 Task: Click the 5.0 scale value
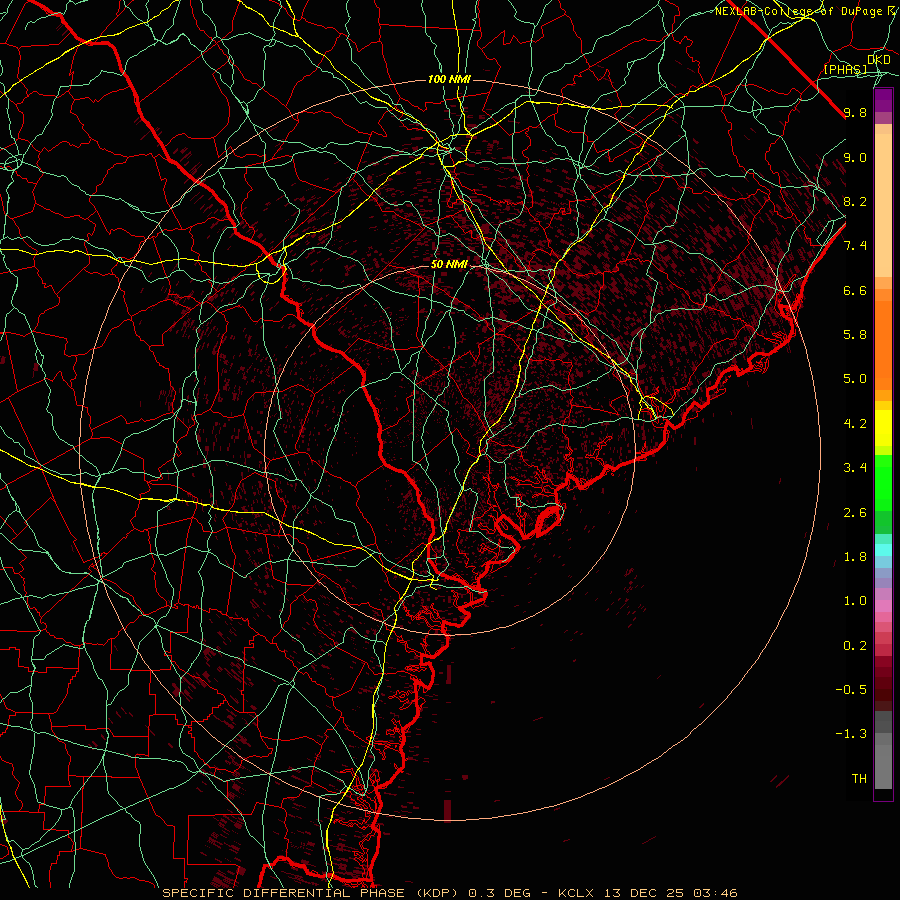[855, 379]
